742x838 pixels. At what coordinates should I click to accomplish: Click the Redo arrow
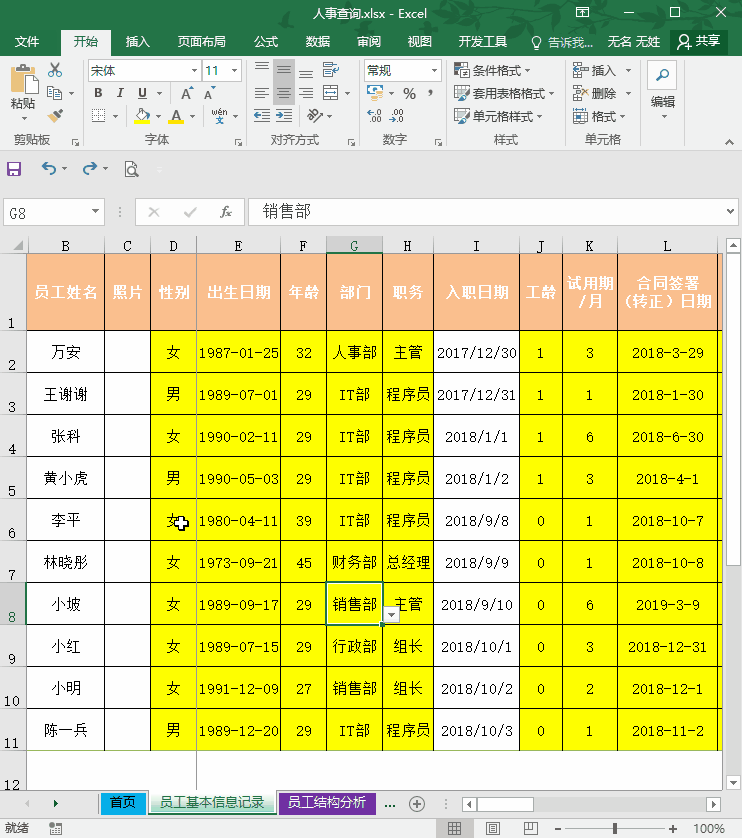pyautogui.click(x=90, y=169)
